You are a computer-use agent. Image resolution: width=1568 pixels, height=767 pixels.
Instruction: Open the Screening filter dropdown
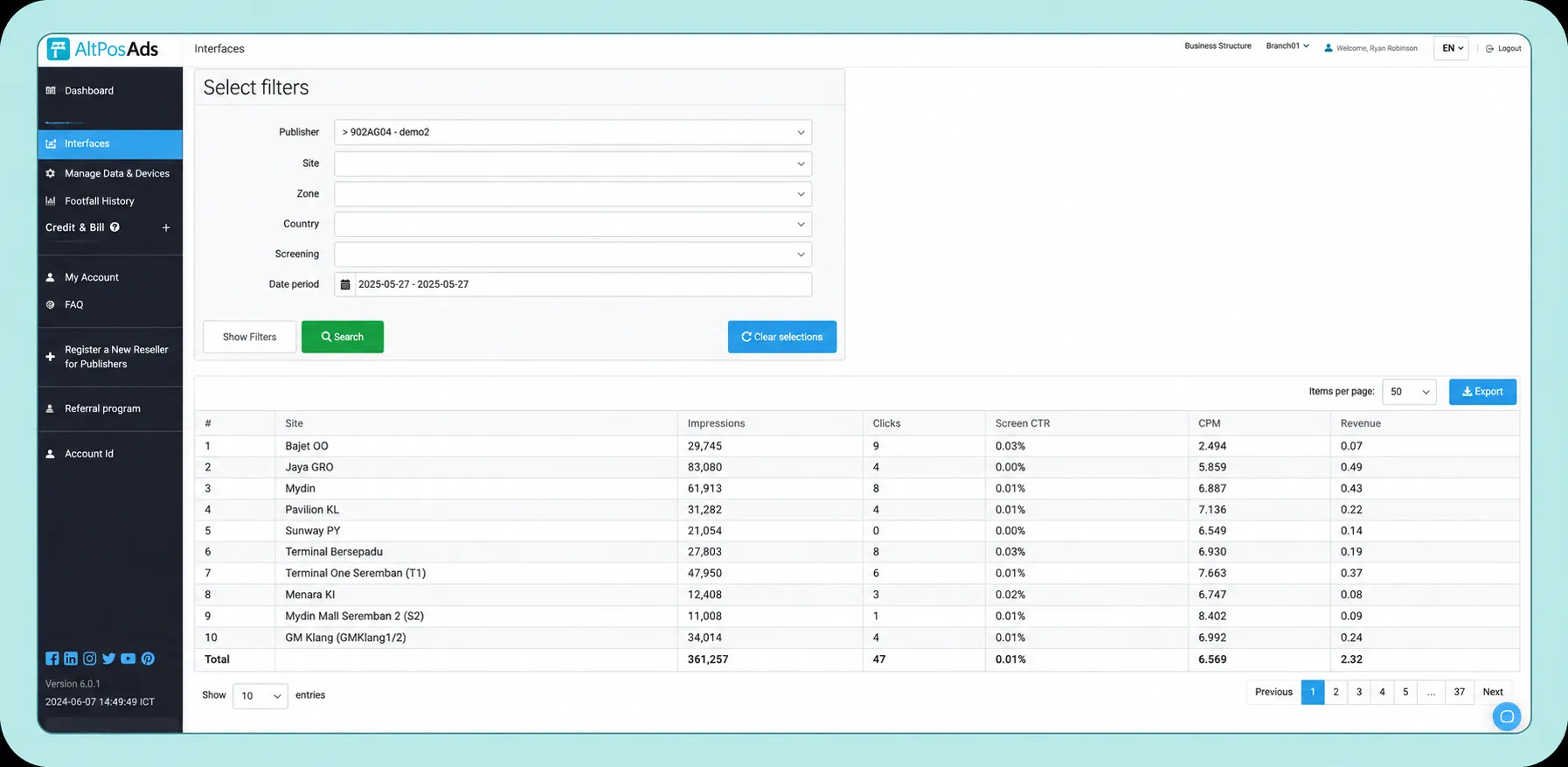(572, 255)
